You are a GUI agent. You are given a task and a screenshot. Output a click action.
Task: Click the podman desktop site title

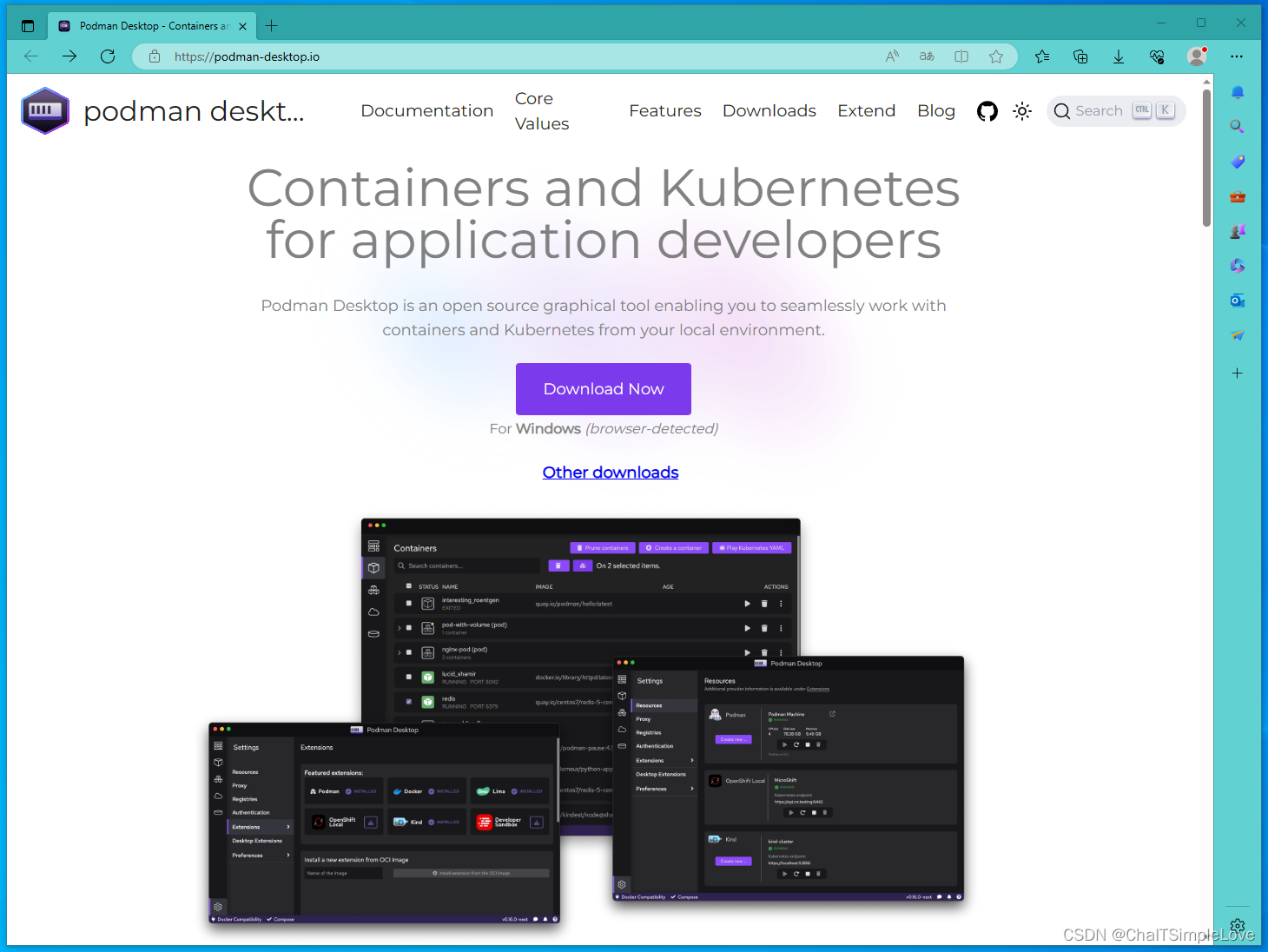[x=194, y=111]
